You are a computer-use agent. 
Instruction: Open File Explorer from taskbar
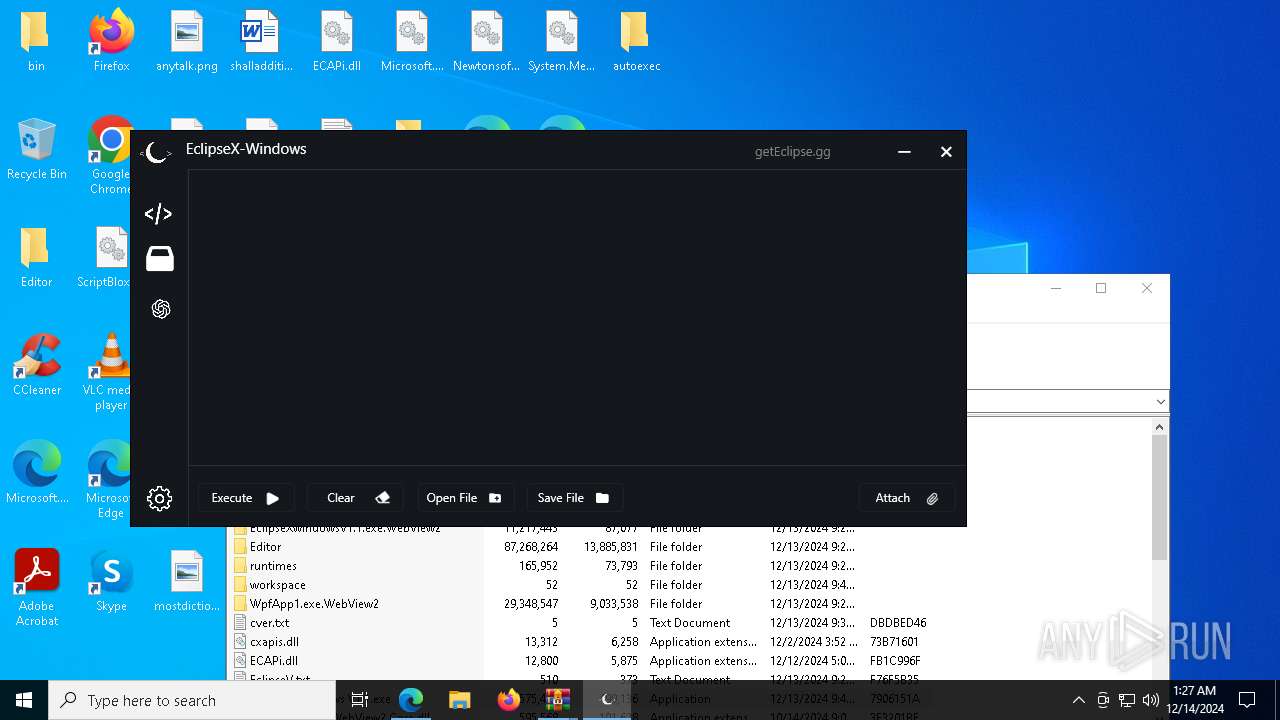point(459,700)
